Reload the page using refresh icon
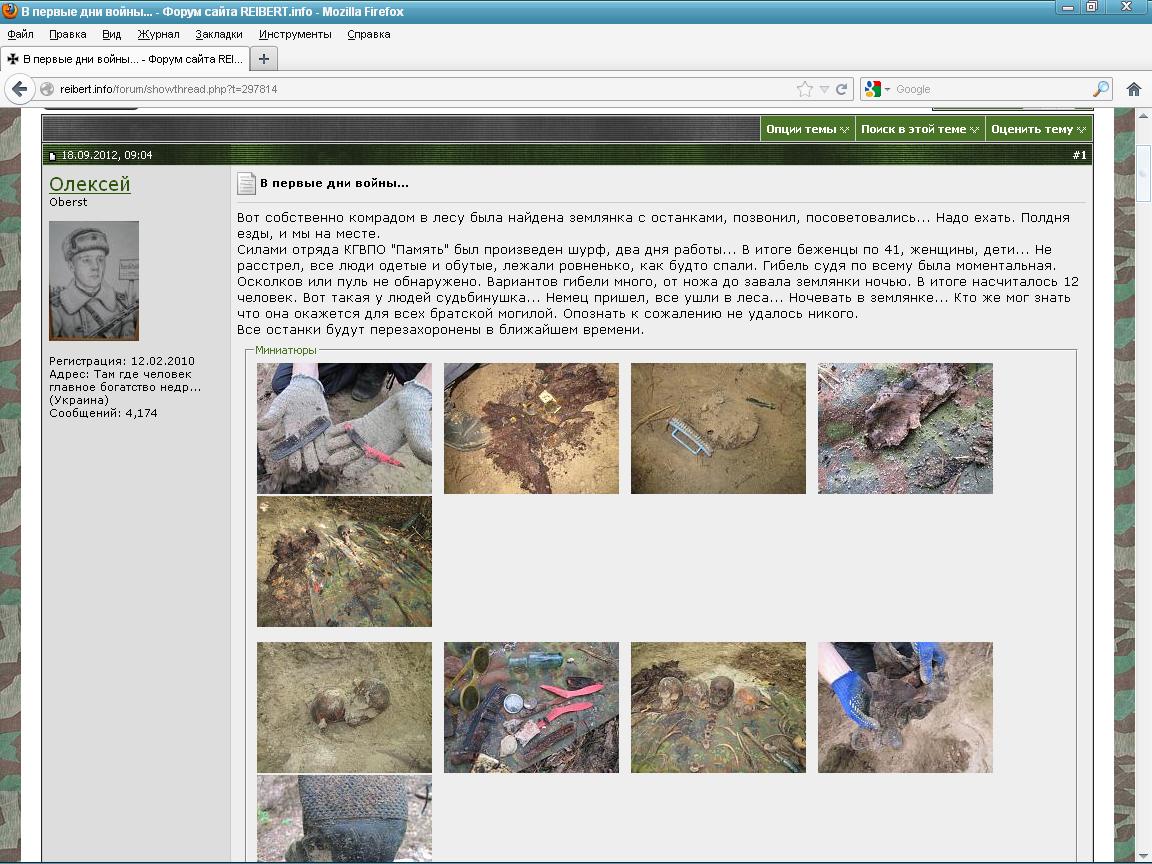The width and height of the screenshot is (1152, 864). 842,89
